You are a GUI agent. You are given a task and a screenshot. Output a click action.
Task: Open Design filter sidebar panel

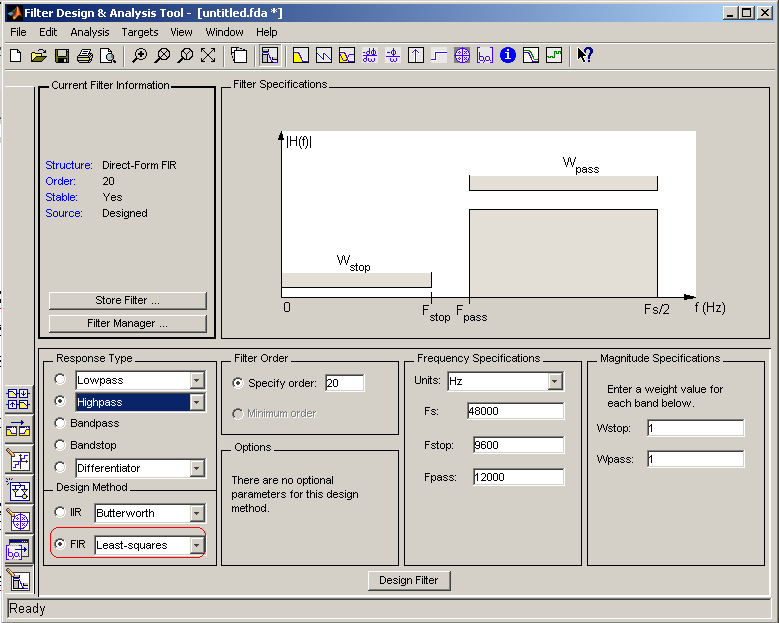[18, 580]
